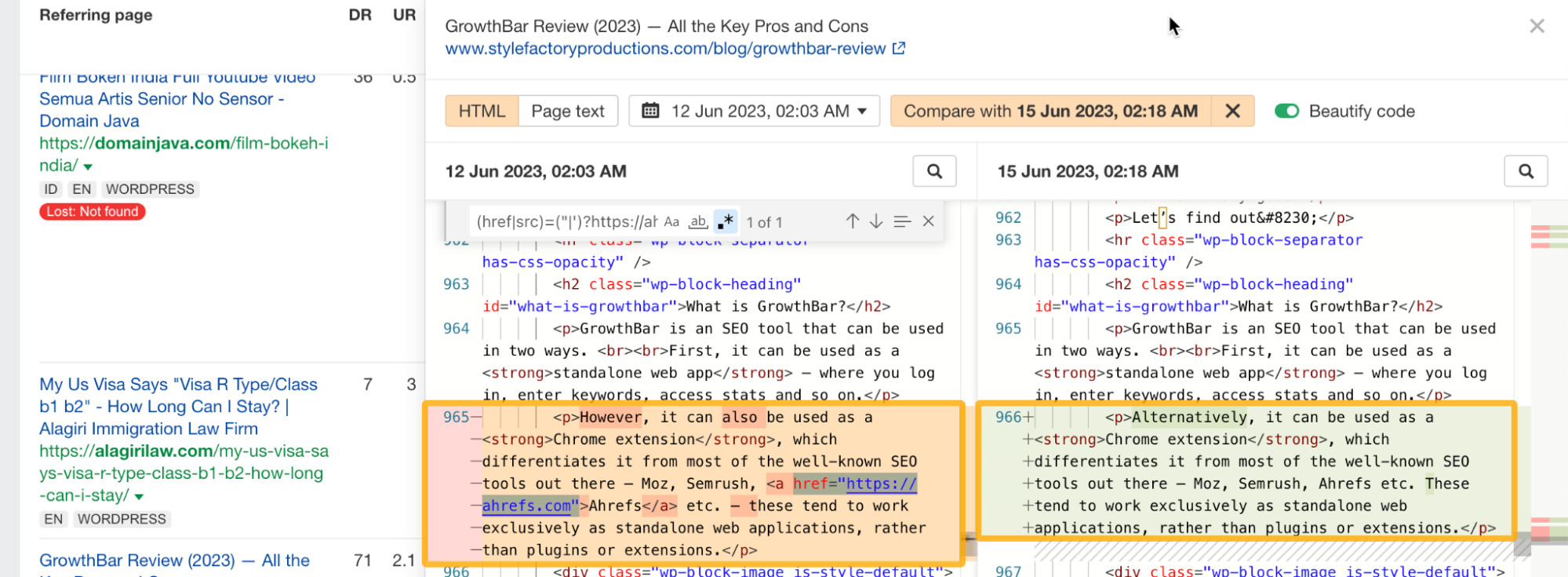
Task: Open domainjava.com film-bokeh-india URL
Action: coord(184,154)
